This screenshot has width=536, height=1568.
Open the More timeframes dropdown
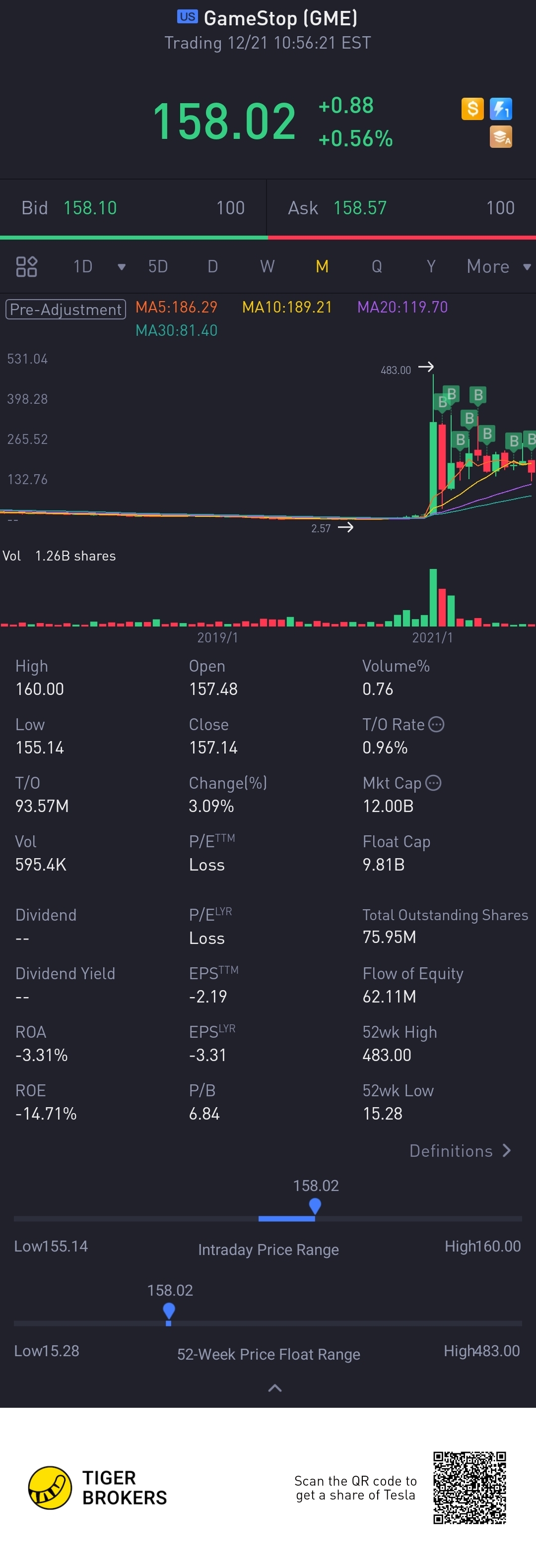click(x=499, y=266)
